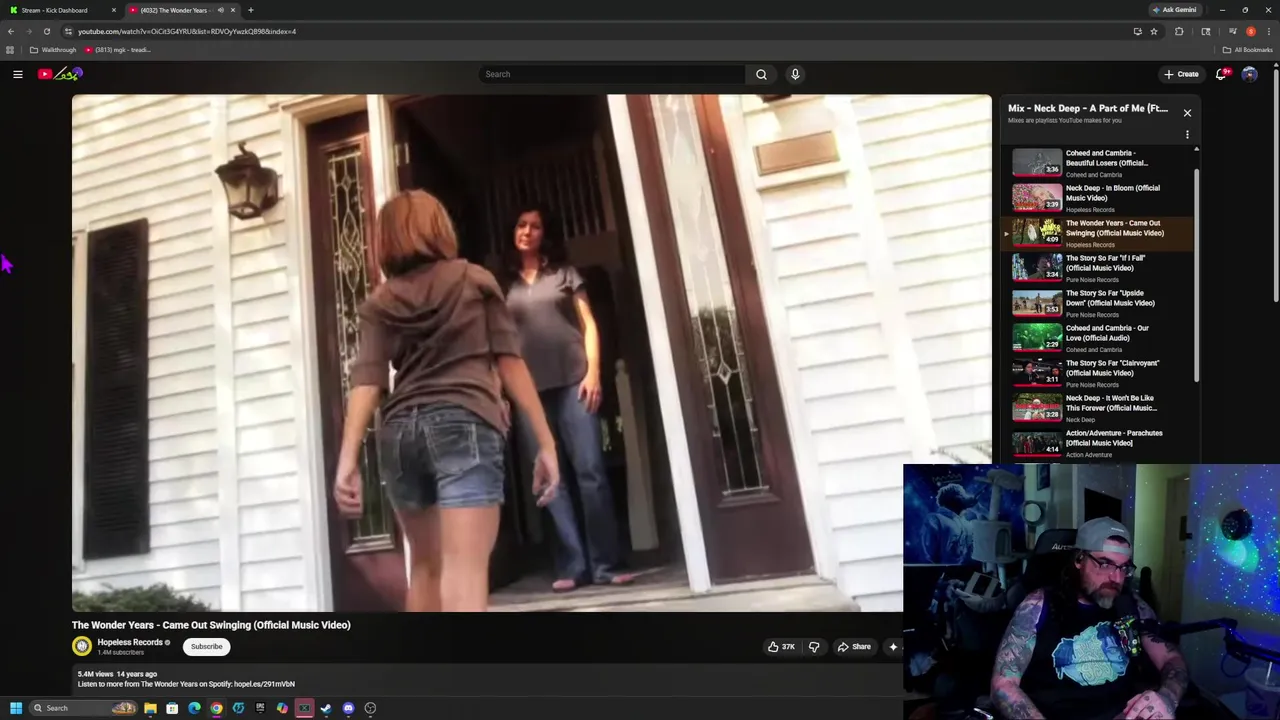Open Microsoft Store from the taskbar

pos(172,708)
